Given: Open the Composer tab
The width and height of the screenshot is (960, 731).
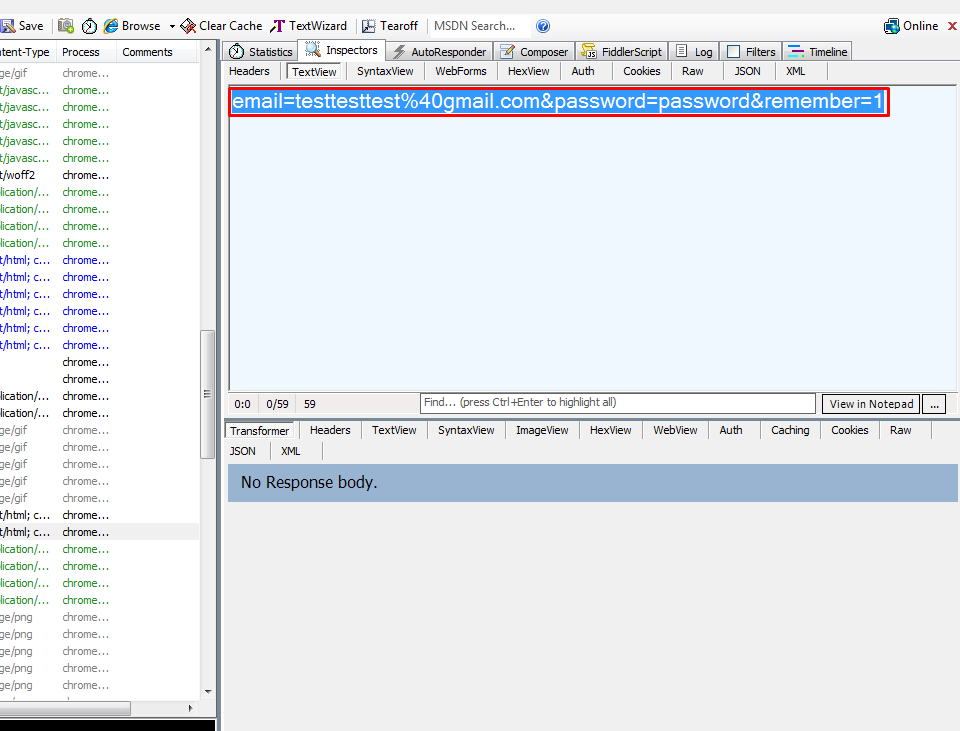Looking at the screenshot, I should point(534,51).
